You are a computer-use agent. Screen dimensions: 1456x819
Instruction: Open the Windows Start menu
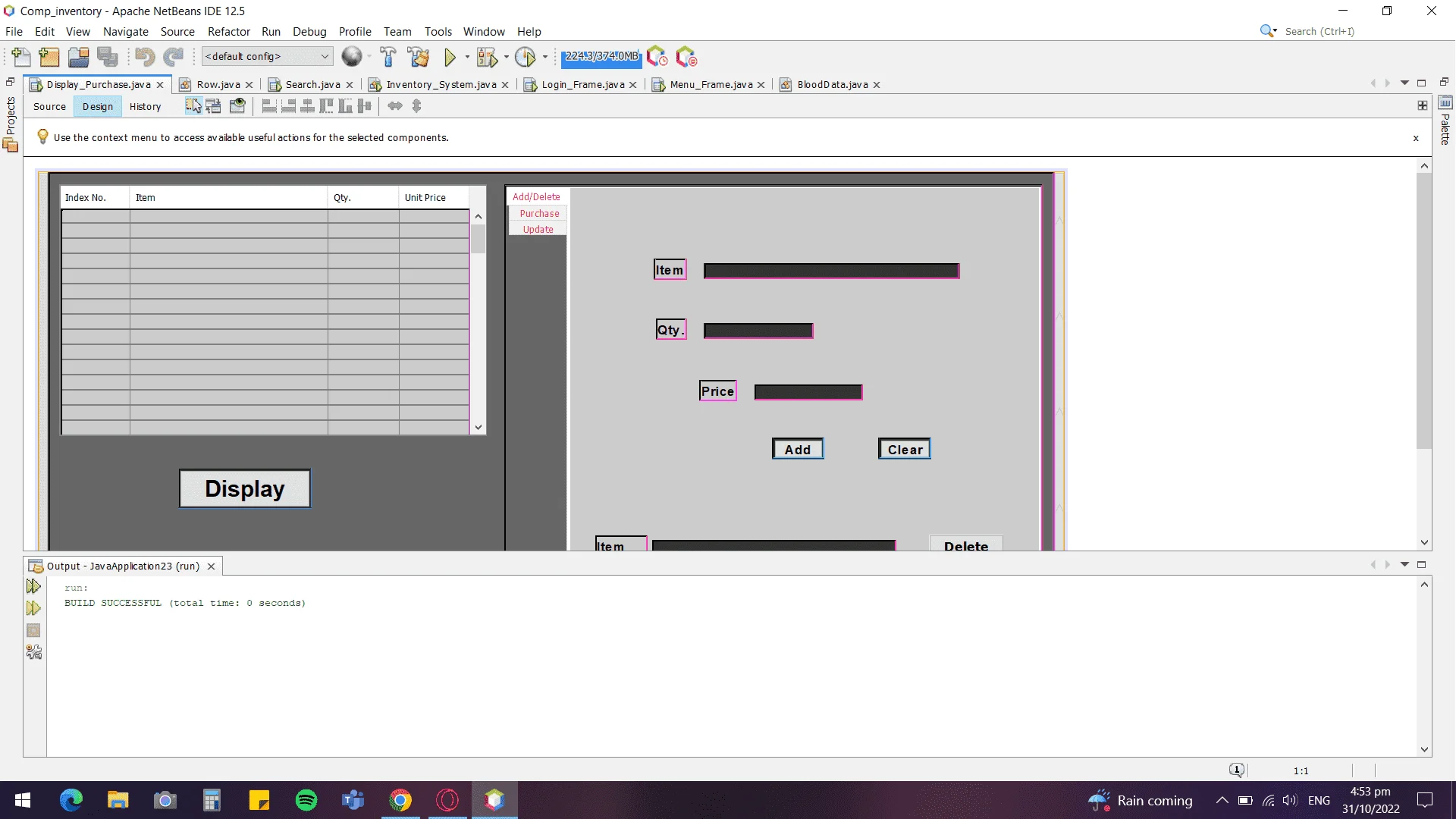[x=23, y=800]
